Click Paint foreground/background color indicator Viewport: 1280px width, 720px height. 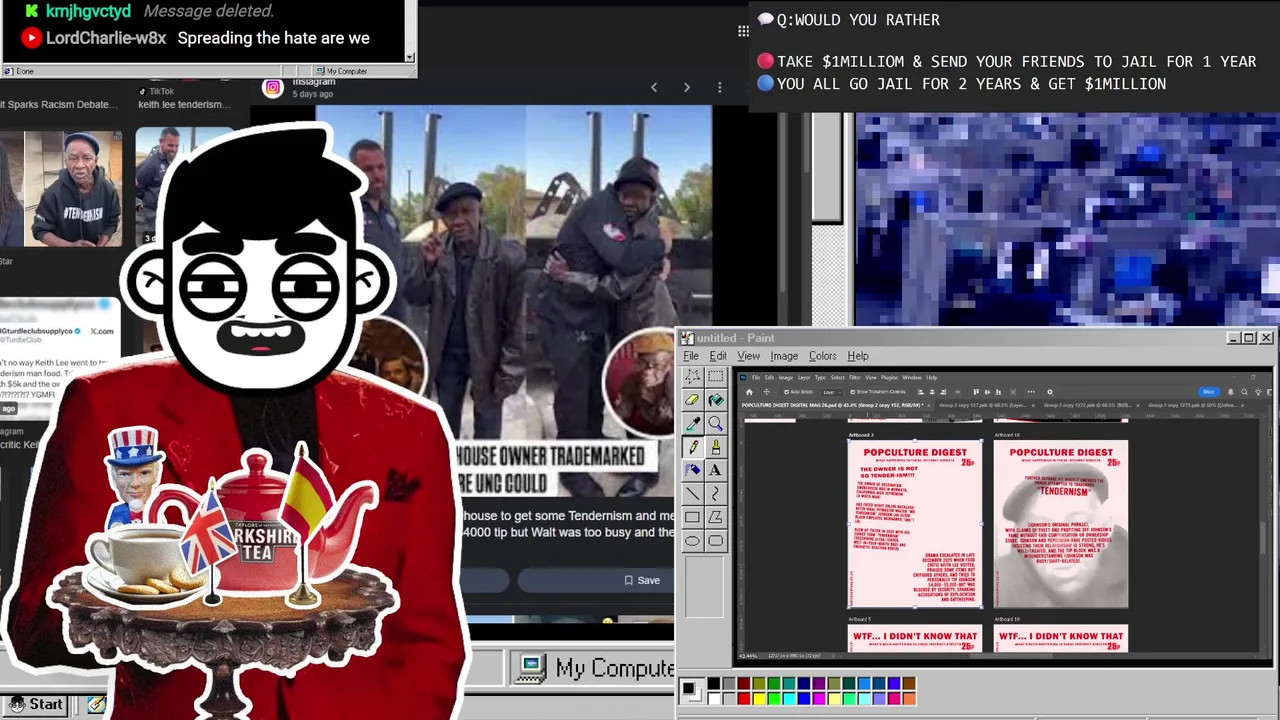tap(692, 691)
